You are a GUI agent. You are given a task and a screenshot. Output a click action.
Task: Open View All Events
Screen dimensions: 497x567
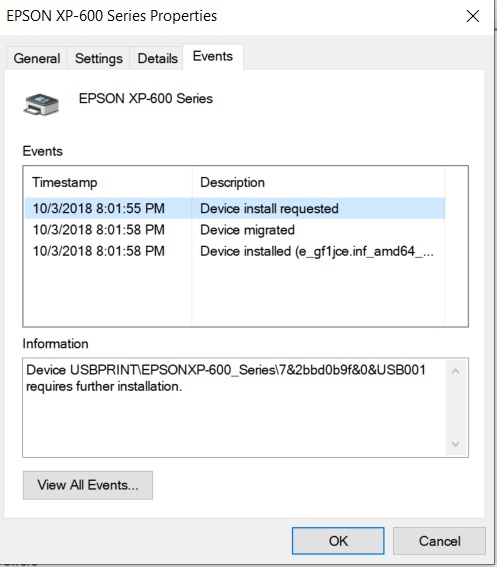88,485
